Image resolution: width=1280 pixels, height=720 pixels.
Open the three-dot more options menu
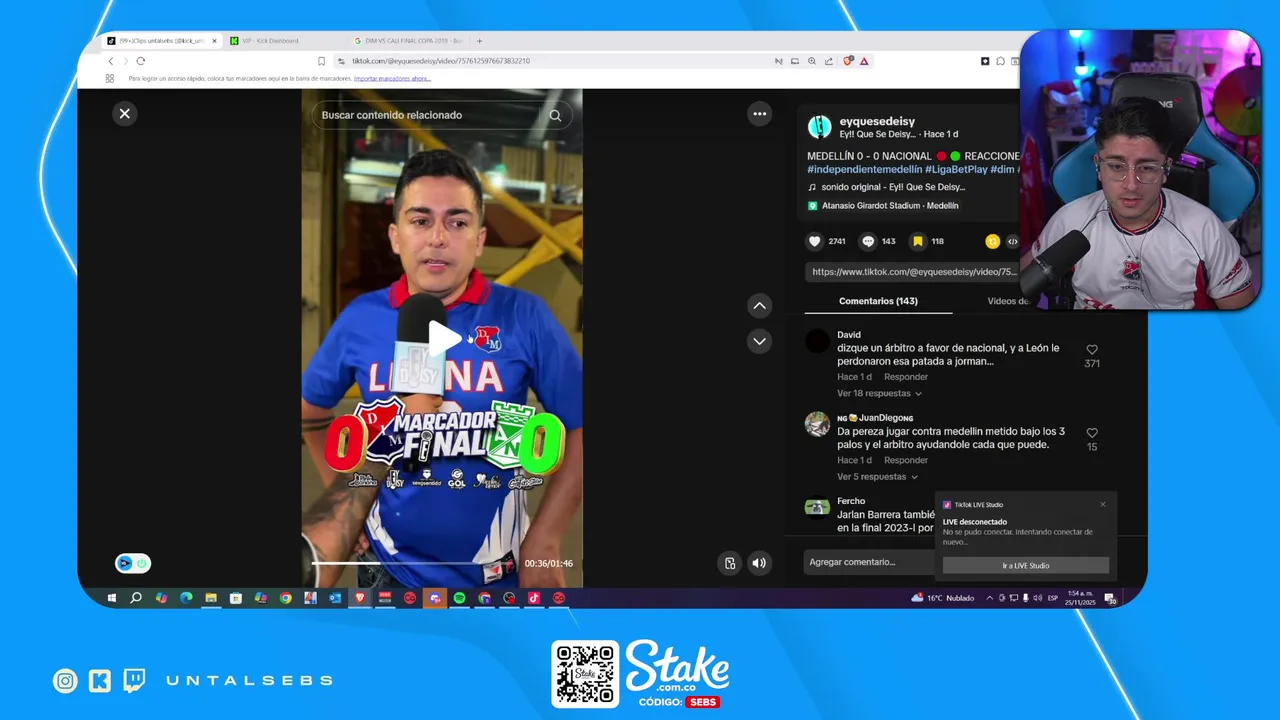[760, 114]
